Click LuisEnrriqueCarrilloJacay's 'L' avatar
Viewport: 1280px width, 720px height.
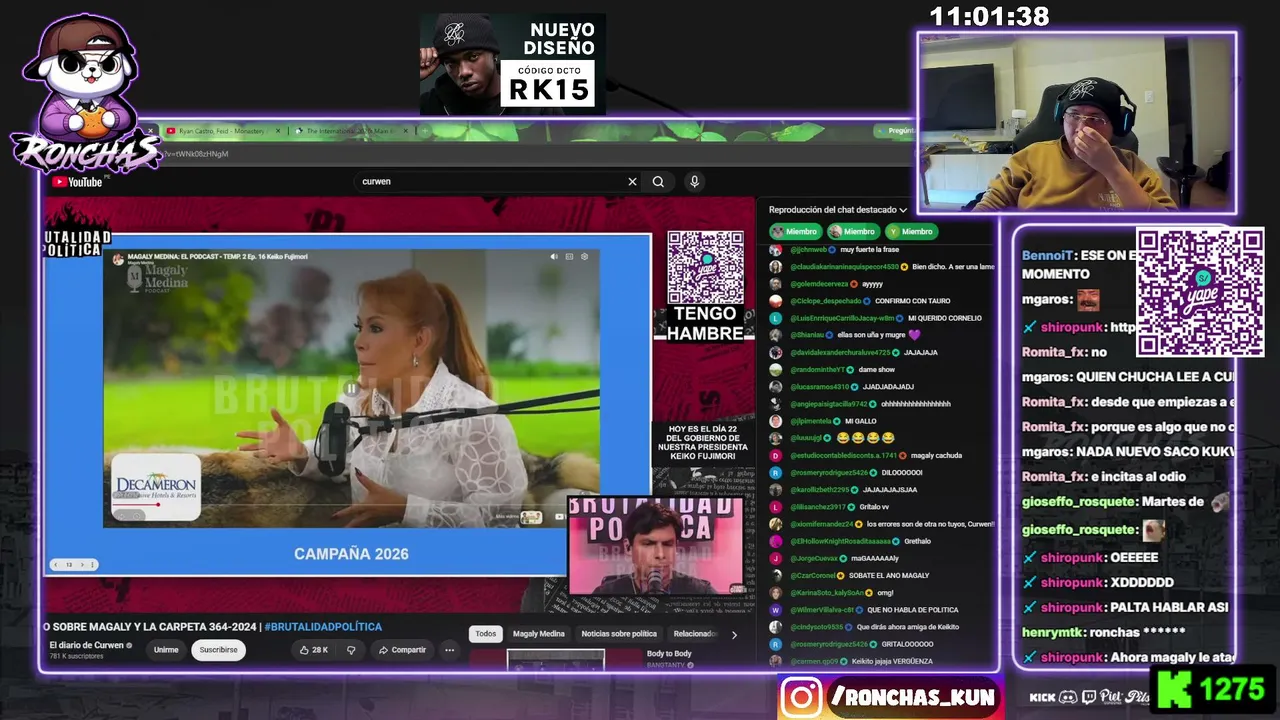(775, 318)
